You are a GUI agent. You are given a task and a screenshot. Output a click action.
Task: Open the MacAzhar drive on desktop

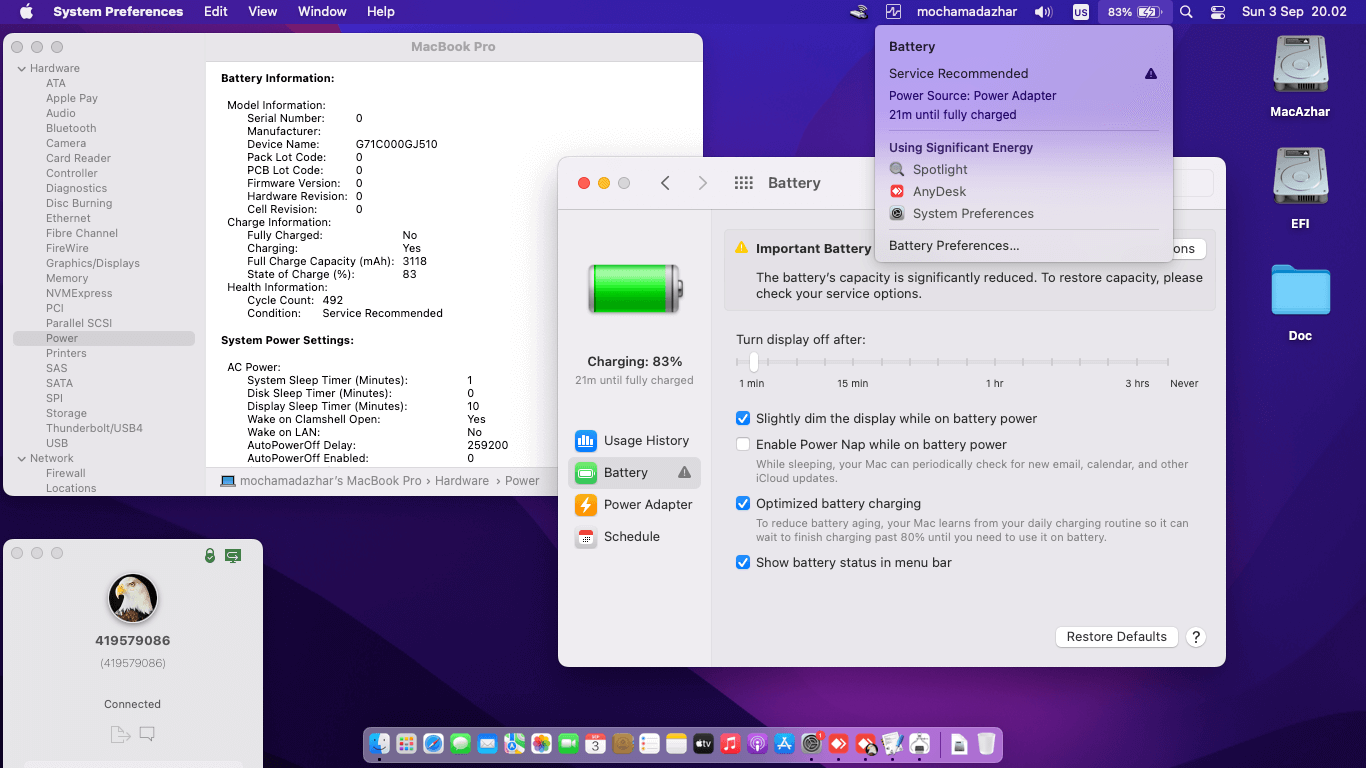(1300, 77)
